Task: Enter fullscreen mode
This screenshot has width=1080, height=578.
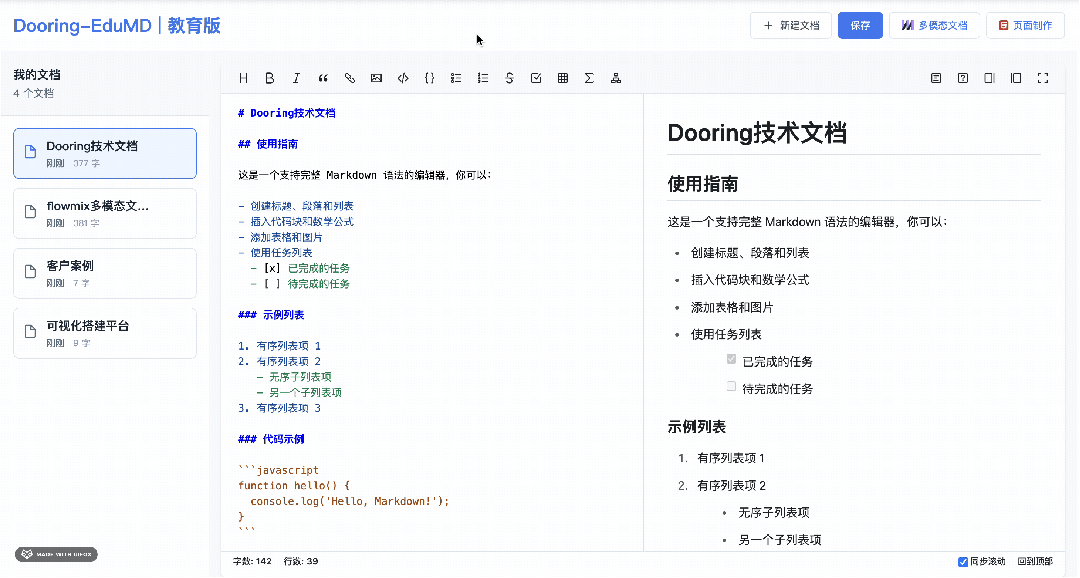Action: 1043,79
